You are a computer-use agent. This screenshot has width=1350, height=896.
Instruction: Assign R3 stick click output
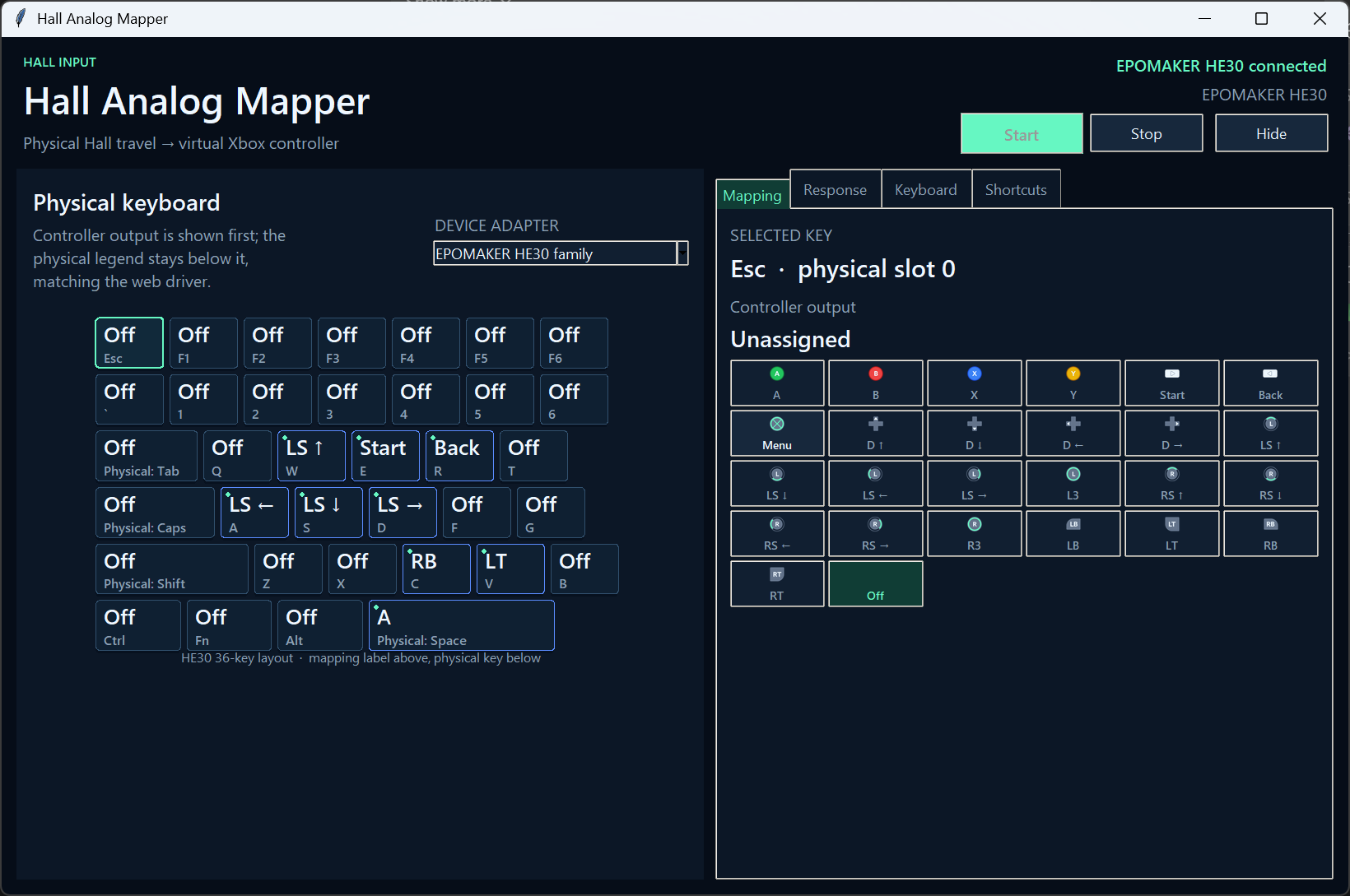[x=975, y=533]
